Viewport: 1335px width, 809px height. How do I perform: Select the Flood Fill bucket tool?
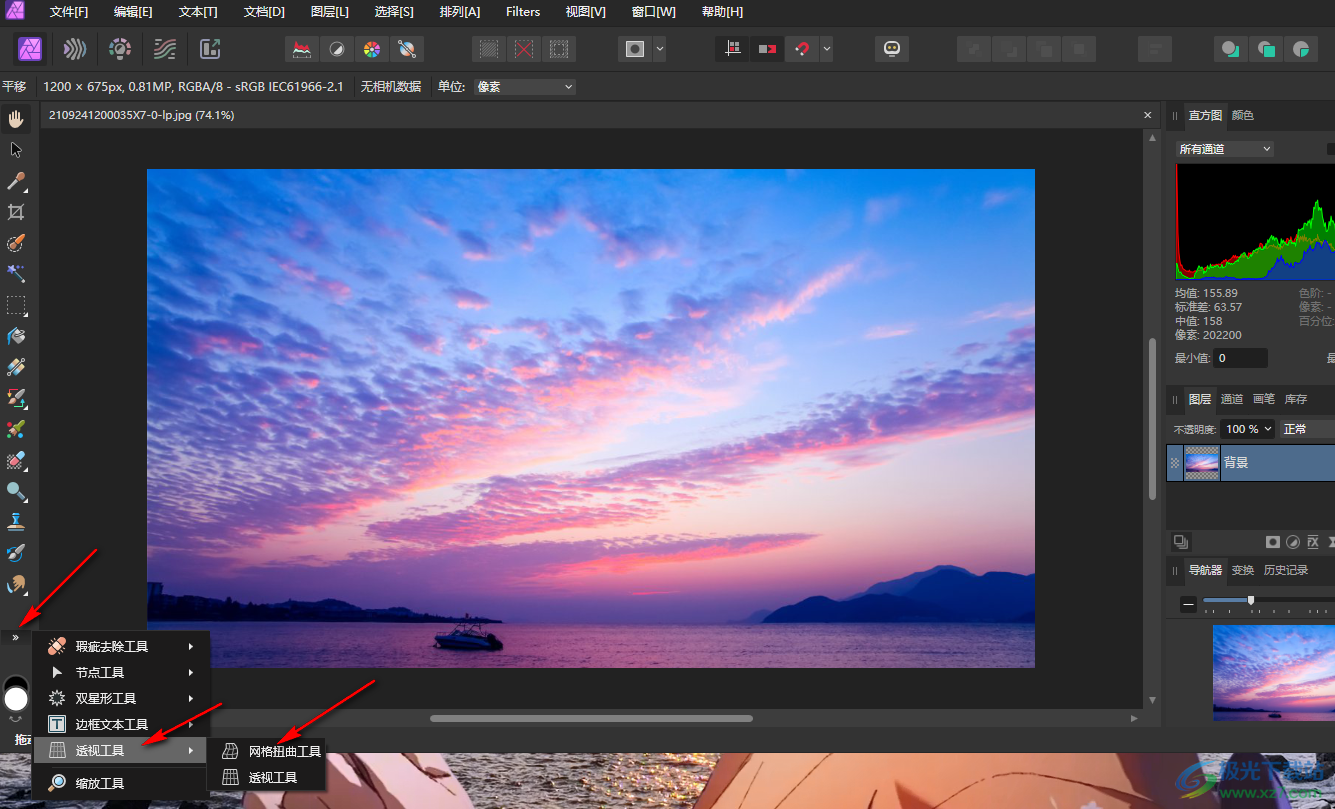point(16,336)
